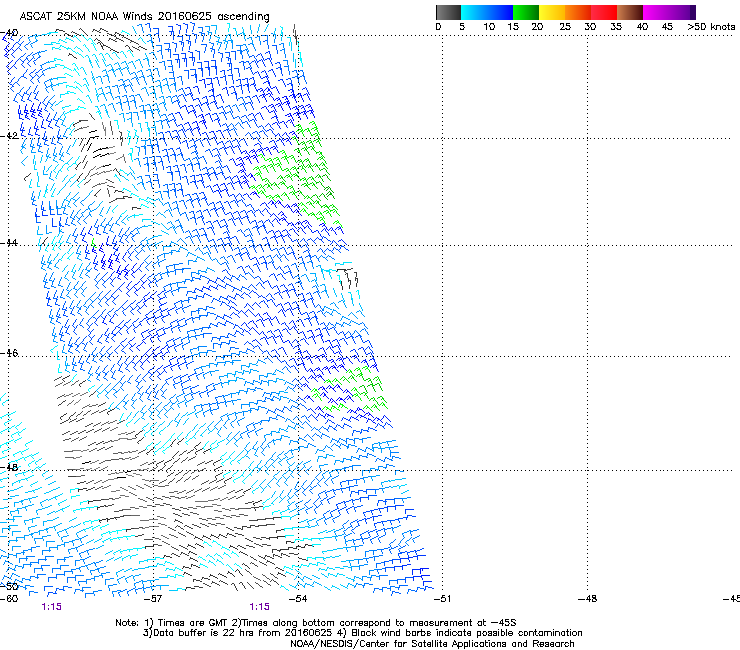Viewport: 740px width, 650px height.
Task: Click the purple 1:15 time near -54
Action: click(x=260, y=607)
